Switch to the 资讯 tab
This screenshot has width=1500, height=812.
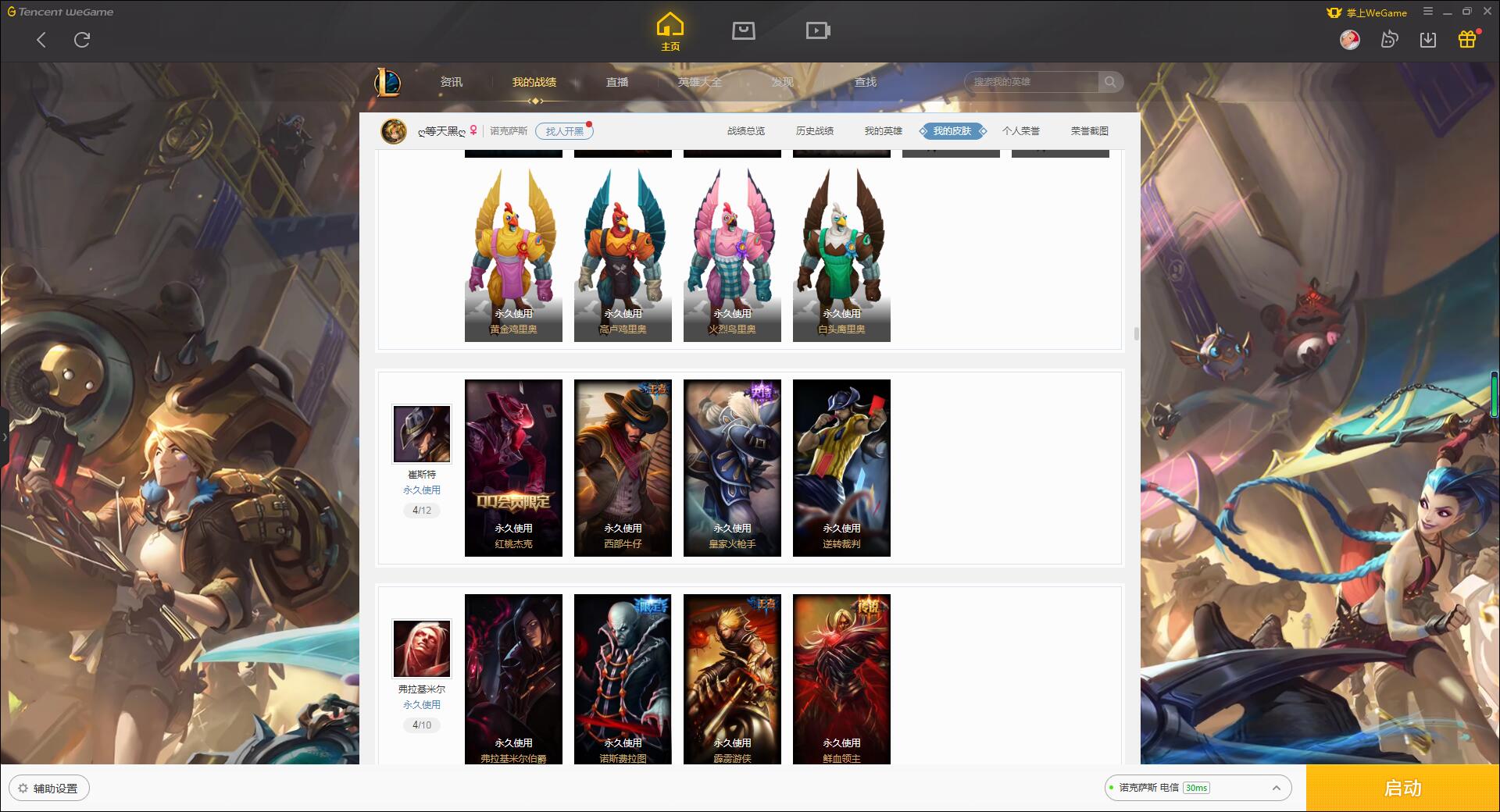[x=452, y=82]
